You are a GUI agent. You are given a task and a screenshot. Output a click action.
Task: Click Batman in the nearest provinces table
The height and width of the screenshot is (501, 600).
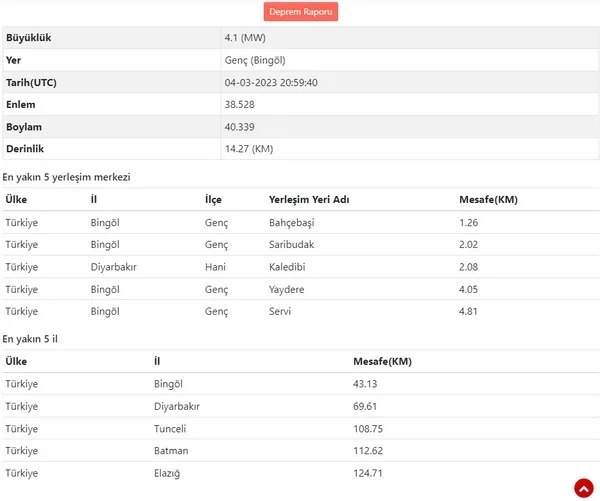172,450
